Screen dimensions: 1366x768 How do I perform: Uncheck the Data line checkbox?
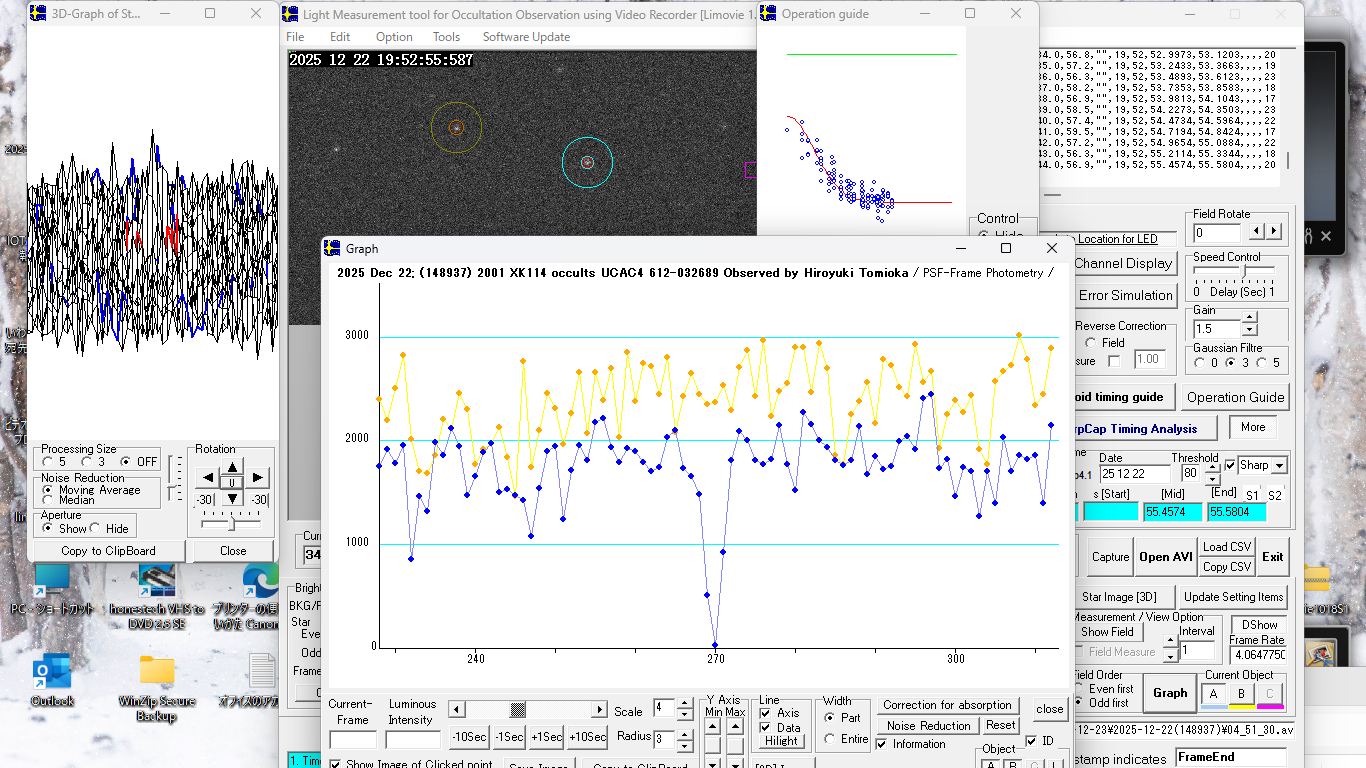(766, 728)
